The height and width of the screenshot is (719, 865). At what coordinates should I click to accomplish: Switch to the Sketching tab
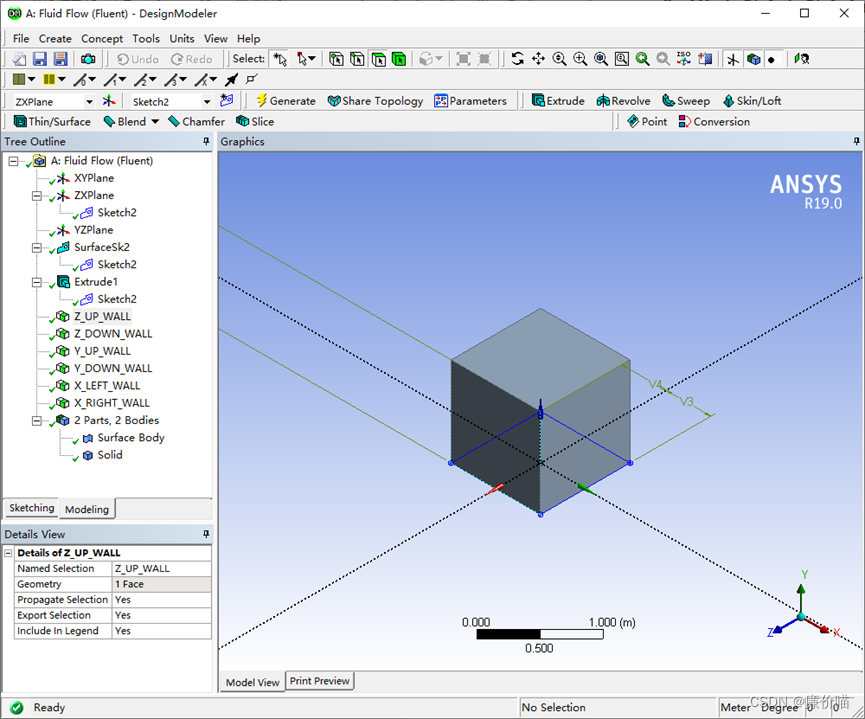31,508
